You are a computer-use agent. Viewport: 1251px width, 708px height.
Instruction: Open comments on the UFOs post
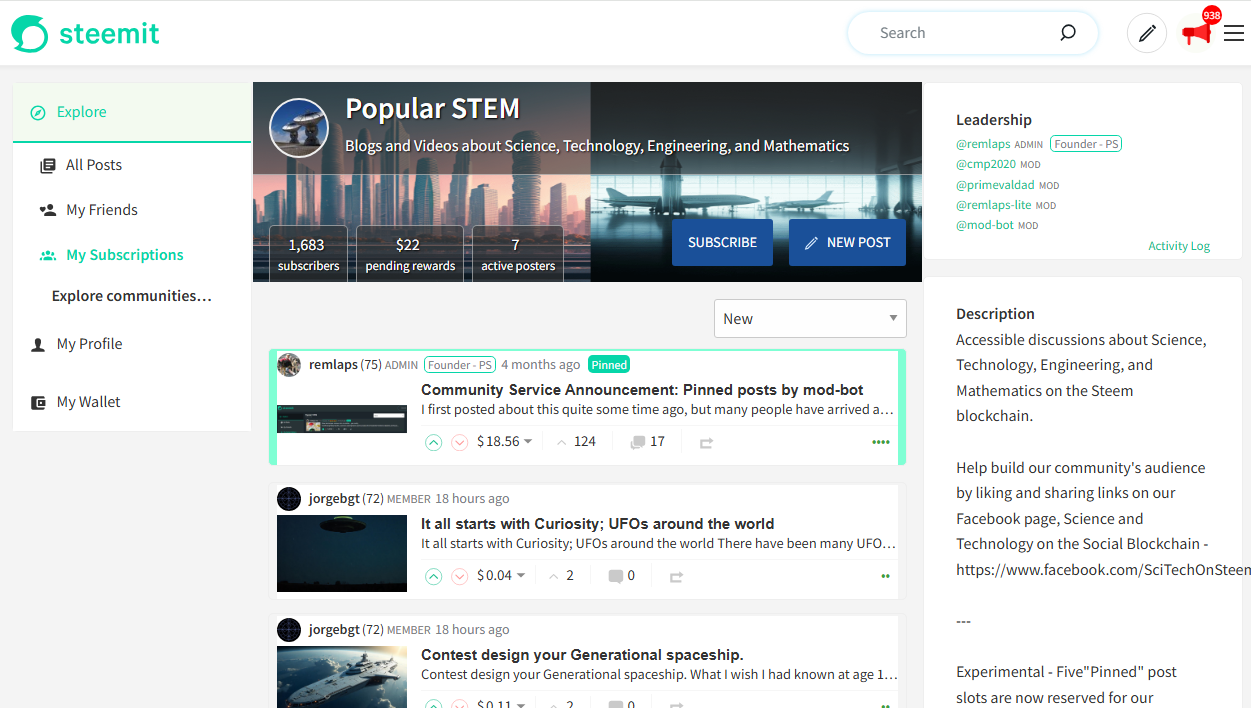[x=621, y=576]
